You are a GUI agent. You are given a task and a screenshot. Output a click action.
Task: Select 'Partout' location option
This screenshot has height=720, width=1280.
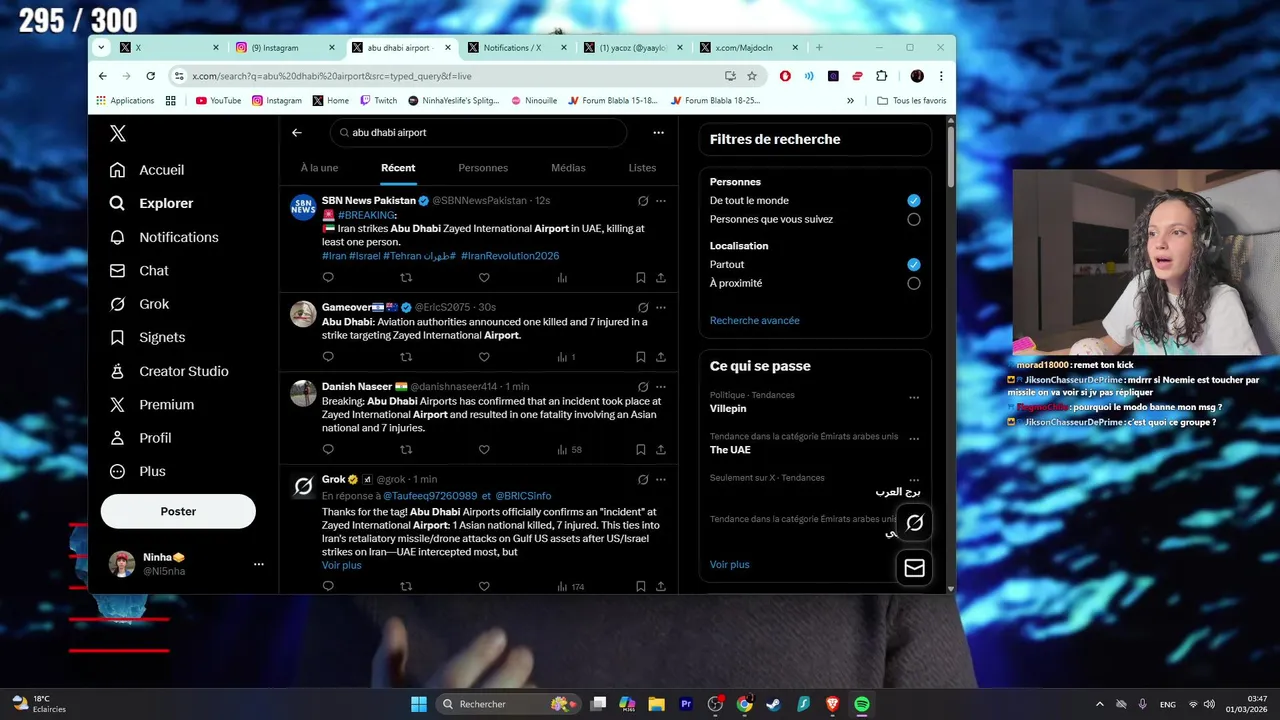pyautogui.click(x=913, y=265)
